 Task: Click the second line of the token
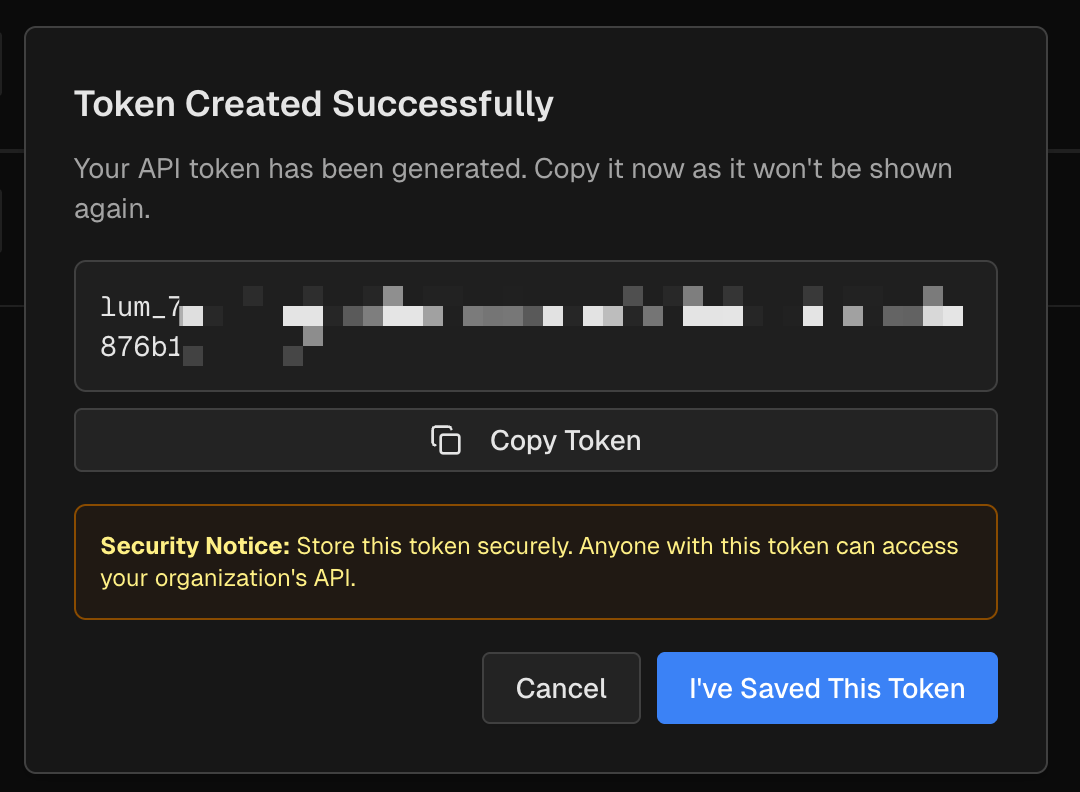pyautogui.click(x=140, y=348)
